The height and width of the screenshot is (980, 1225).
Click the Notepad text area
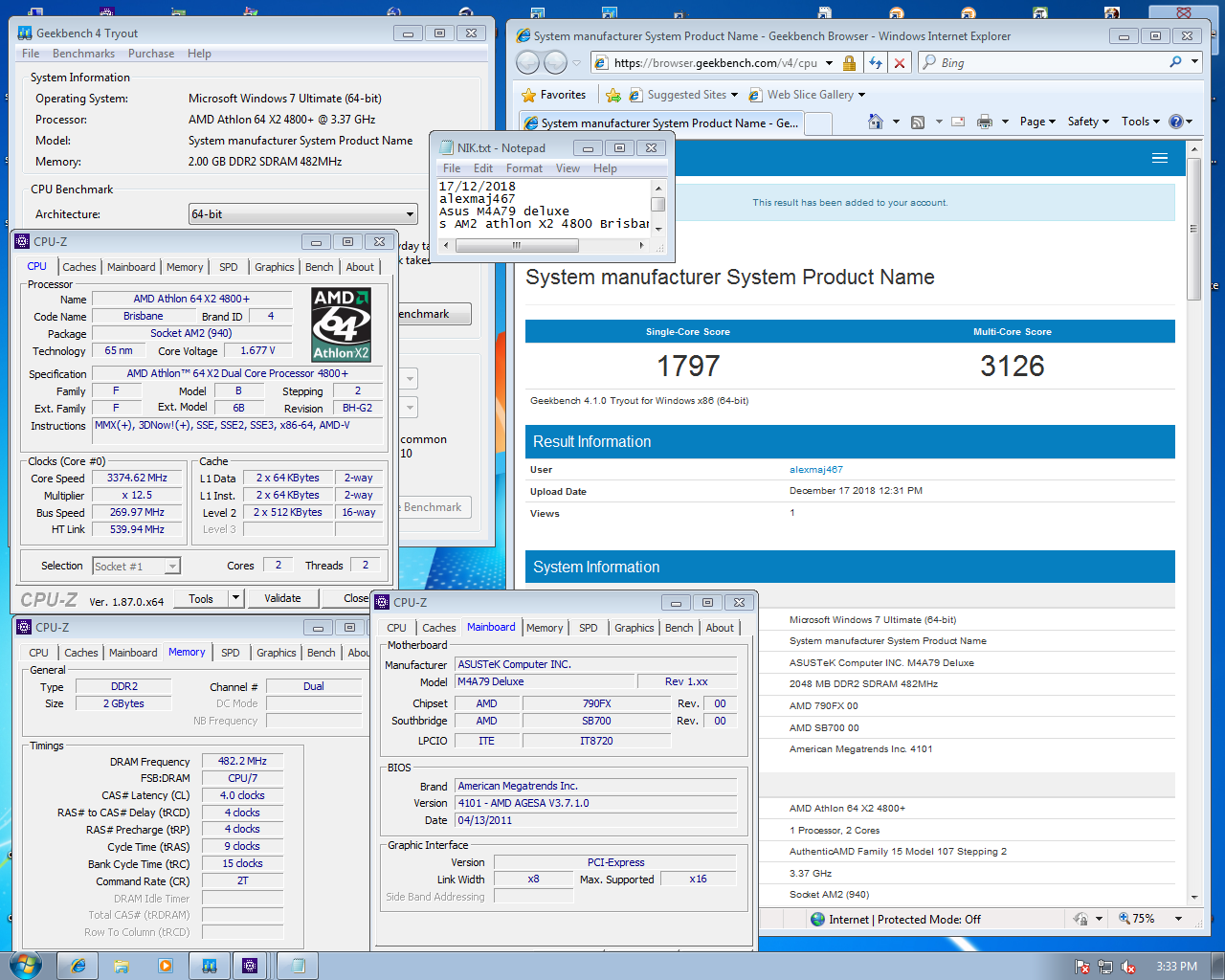pyautogui.click(x=544, y=207)
